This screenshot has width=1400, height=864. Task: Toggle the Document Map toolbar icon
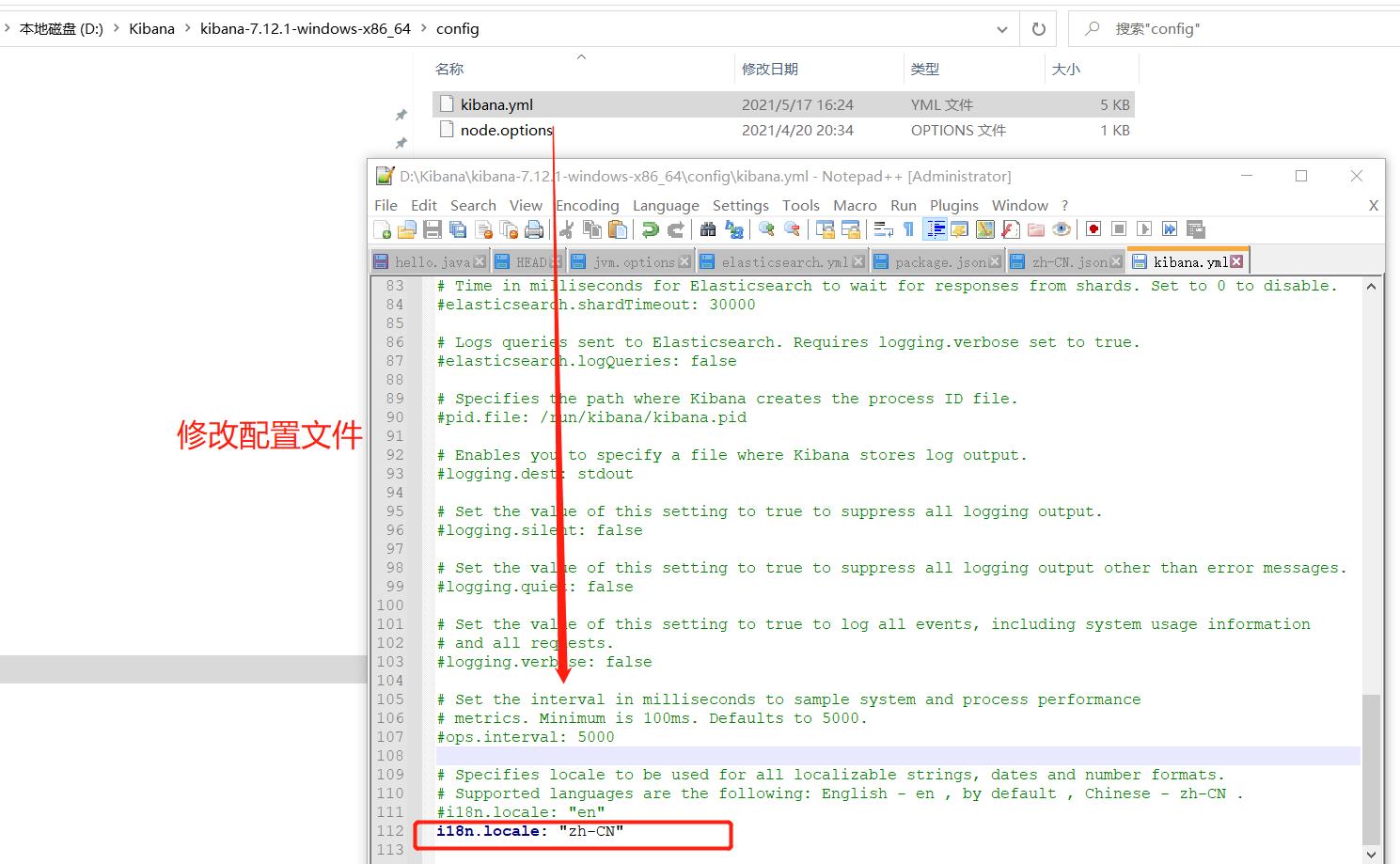pos(985,229)
